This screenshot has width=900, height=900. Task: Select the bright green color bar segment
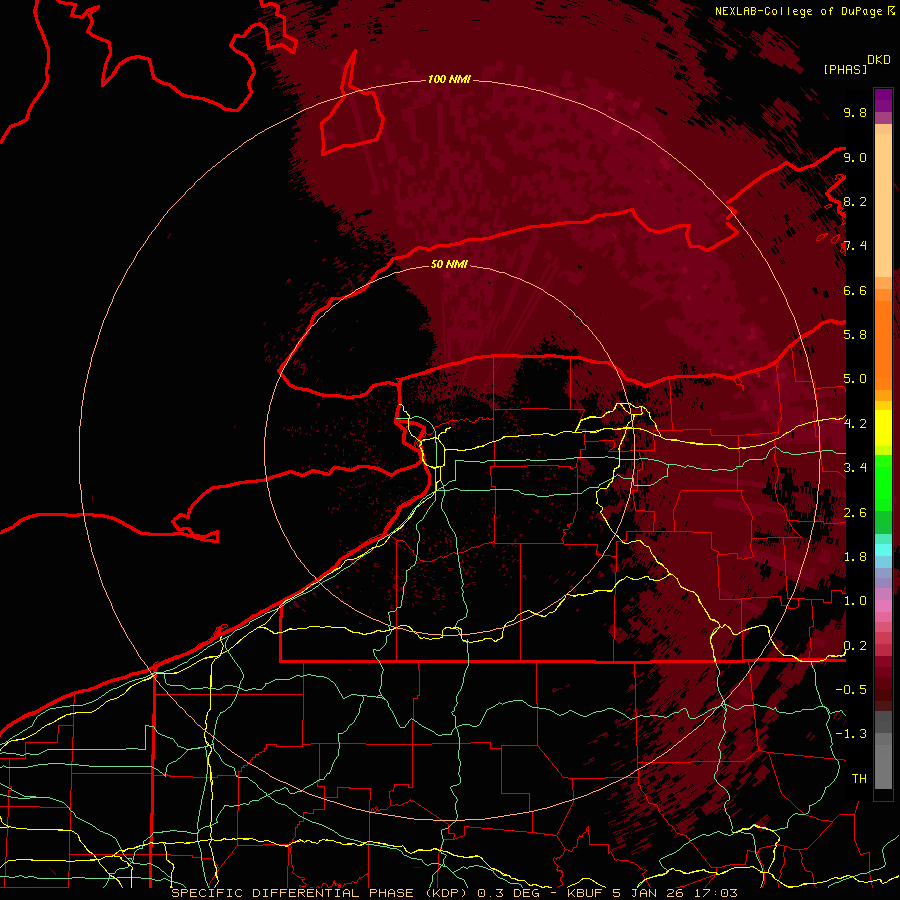click(x=883, y=482)
